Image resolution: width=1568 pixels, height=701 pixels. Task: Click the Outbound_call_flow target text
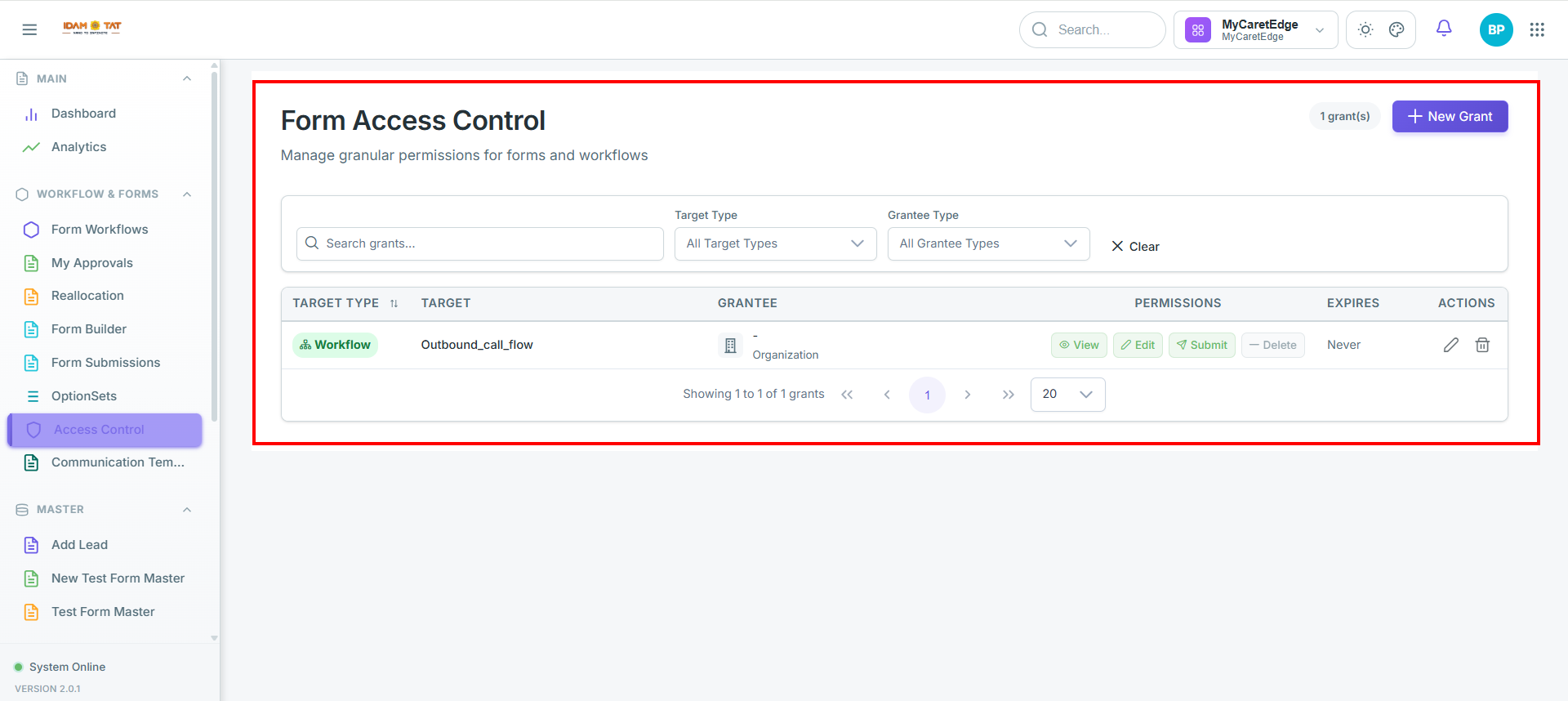[x=477, y=345]
